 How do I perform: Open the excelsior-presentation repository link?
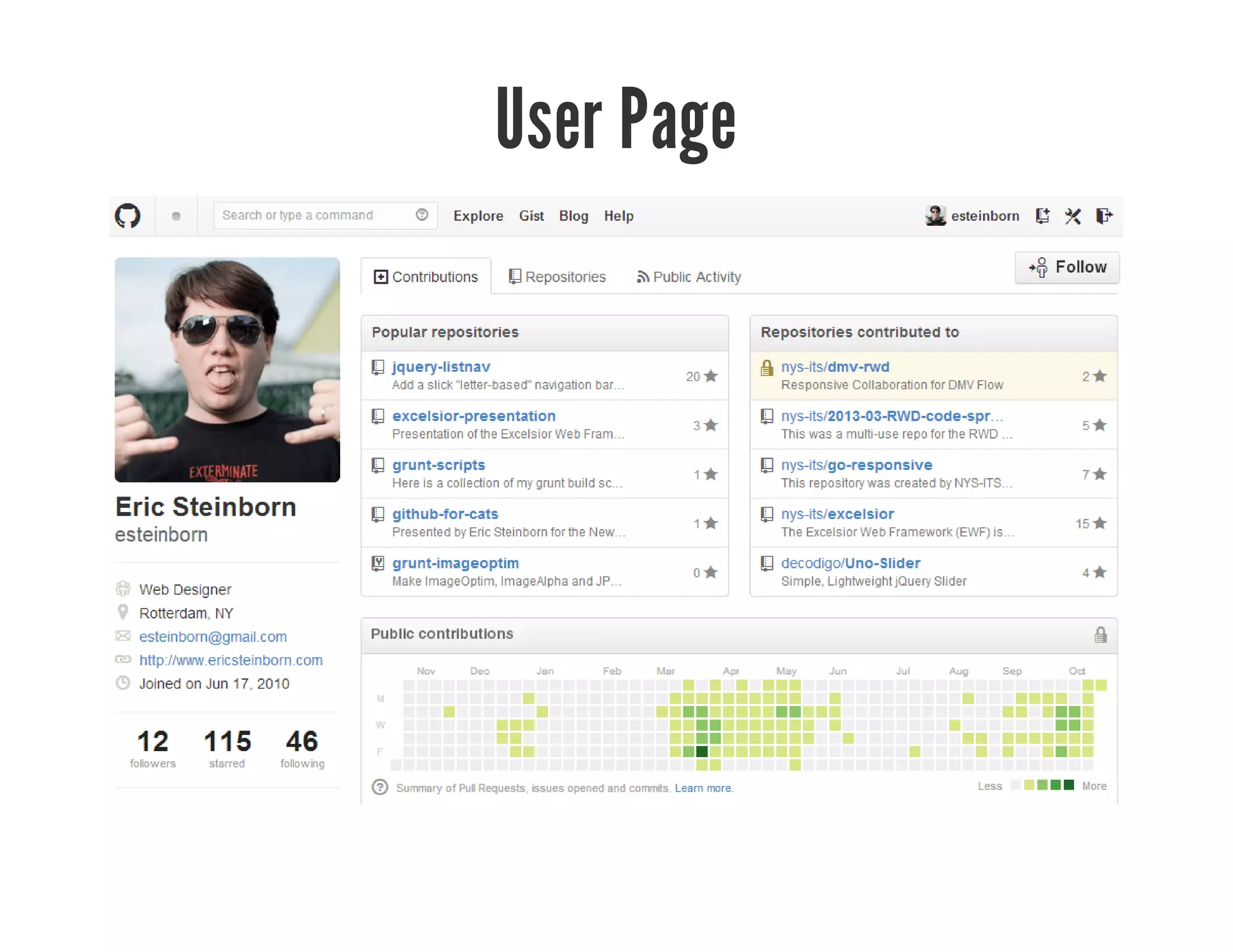pyautogui.click(x=474, y=416)
